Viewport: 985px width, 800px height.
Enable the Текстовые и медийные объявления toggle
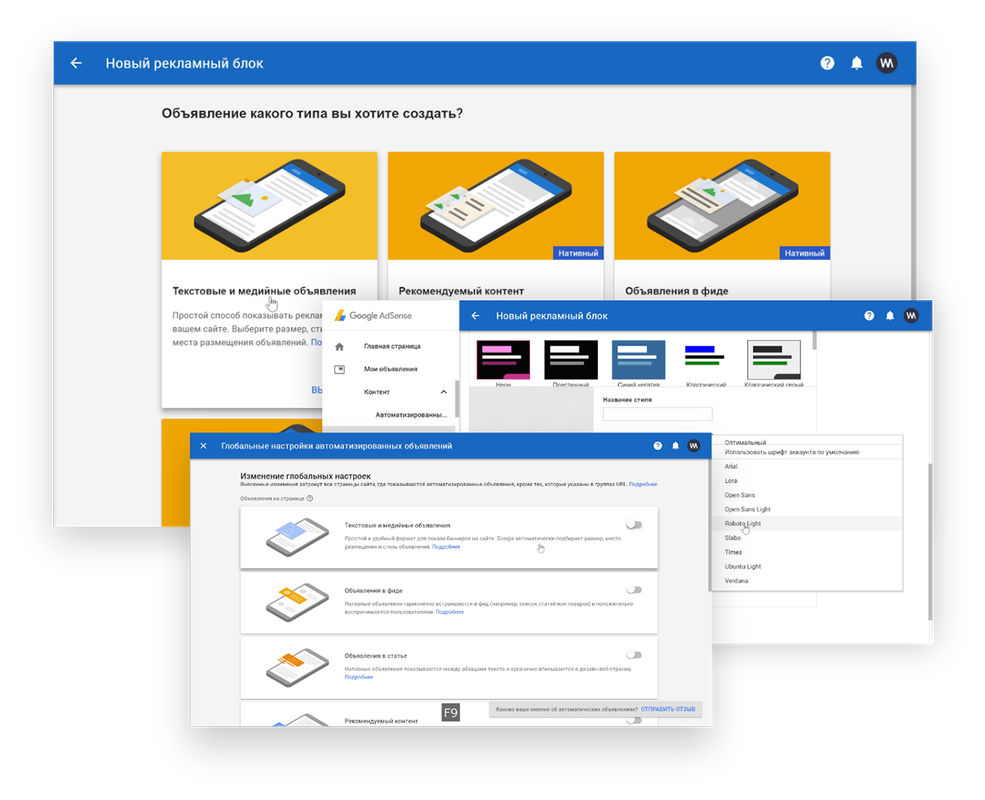[x=633, y=524]
